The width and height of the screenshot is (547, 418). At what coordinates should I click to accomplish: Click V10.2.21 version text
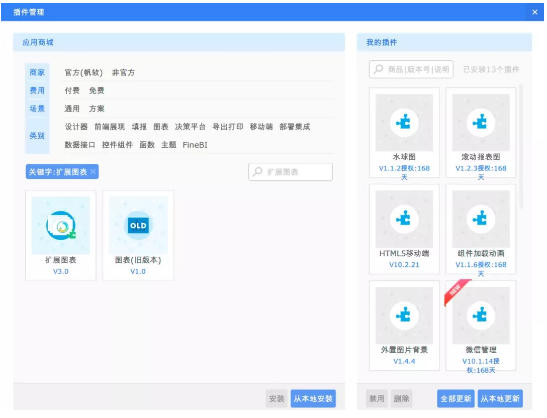click(404, 264)
